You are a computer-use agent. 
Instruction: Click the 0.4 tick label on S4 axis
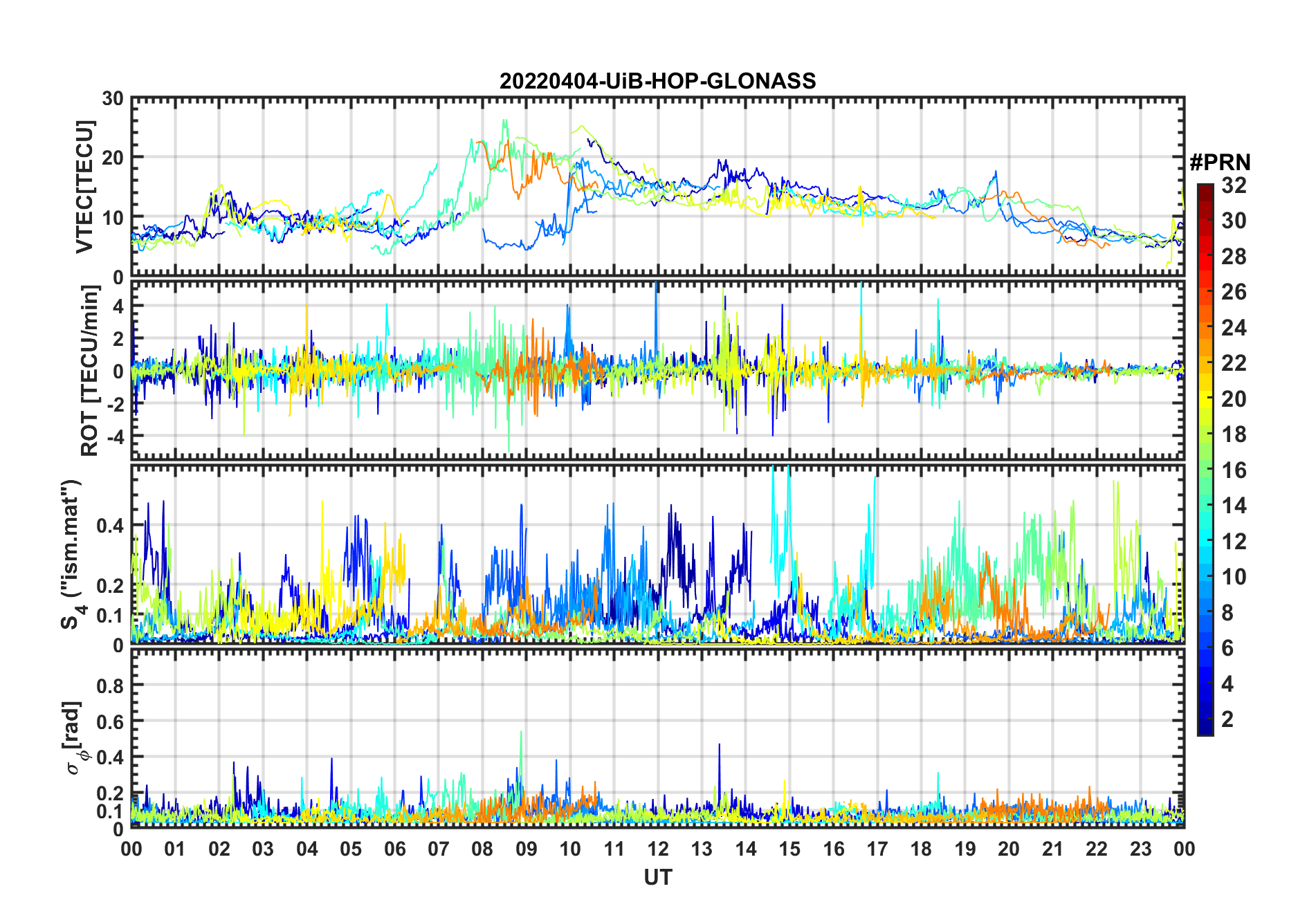[109, 526]
